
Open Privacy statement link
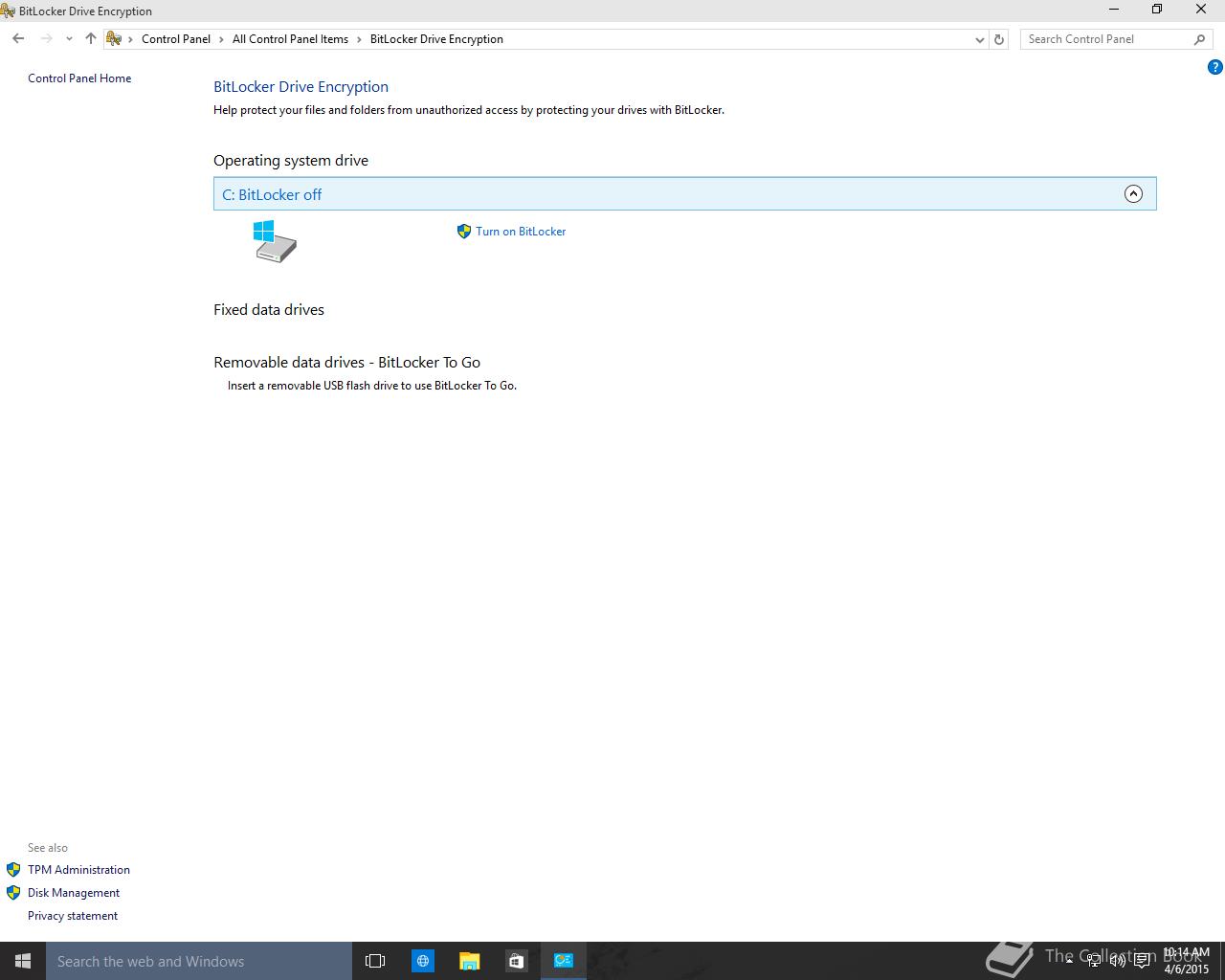click(x=73, y=916)
